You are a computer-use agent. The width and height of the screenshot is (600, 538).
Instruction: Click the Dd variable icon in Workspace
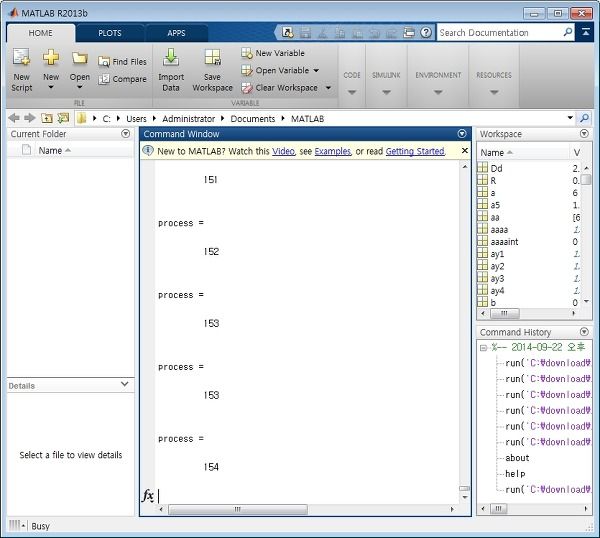pyautogui.click(x=483, y=168)
